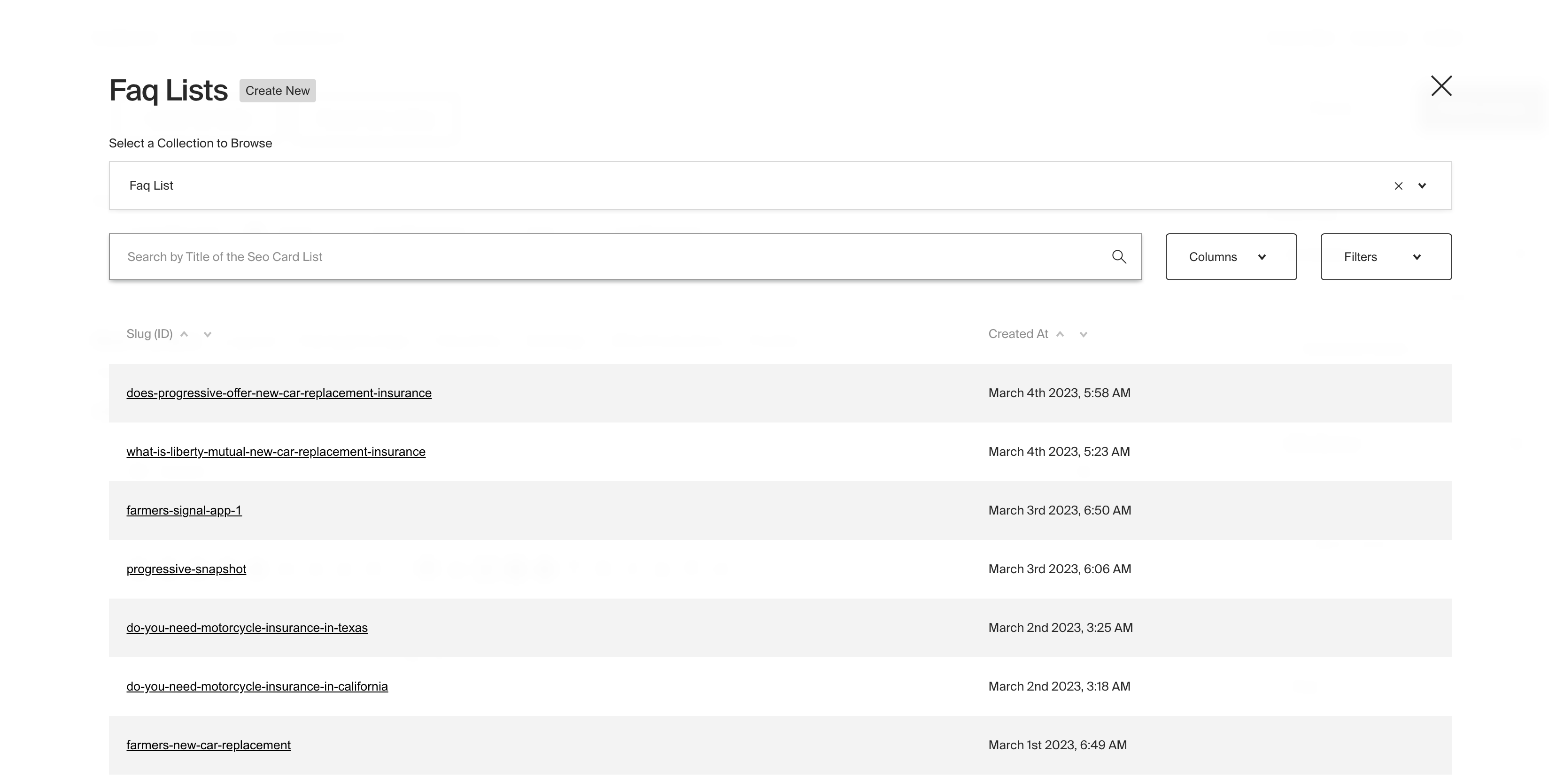1549x784 pixels.
Task: Click the search magnifier icon
Action: click(1120, 257)
